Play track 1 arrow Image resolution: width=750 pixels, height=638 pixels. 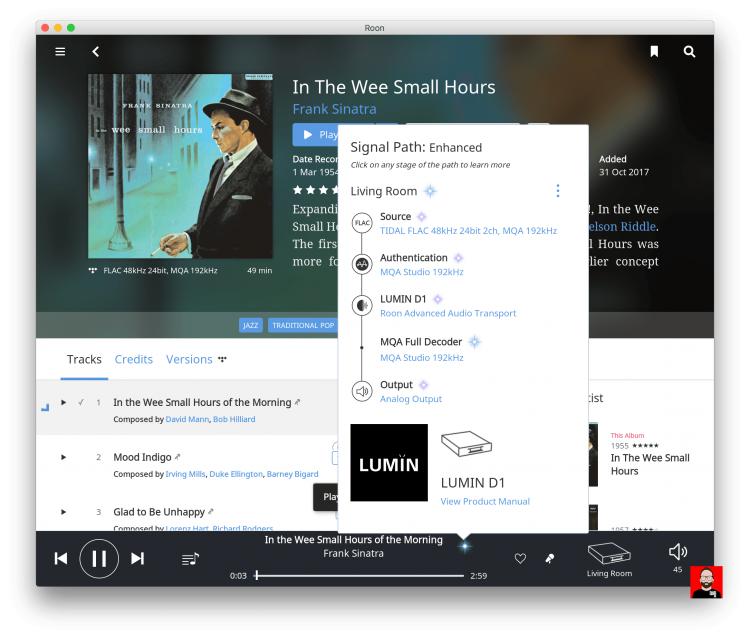(63, 403)
